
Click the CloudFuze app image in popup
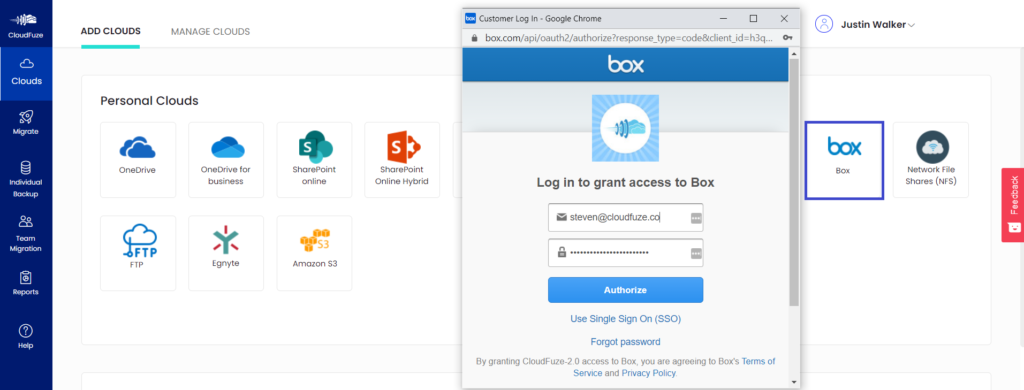pyautogui.click(x=625, y=128)
